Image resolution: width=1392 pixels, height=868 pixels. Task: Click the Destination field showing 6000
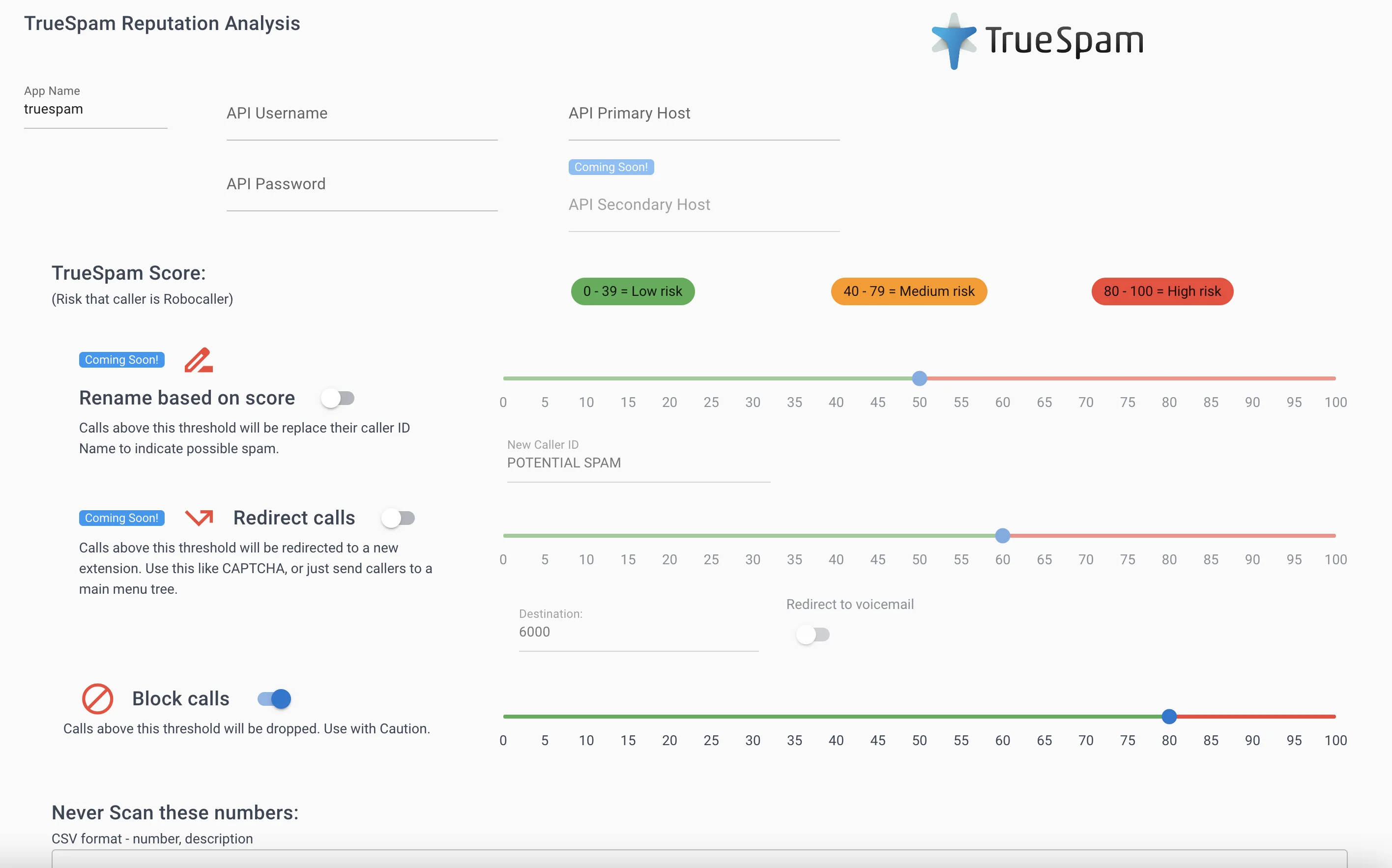tap(637, 632)
